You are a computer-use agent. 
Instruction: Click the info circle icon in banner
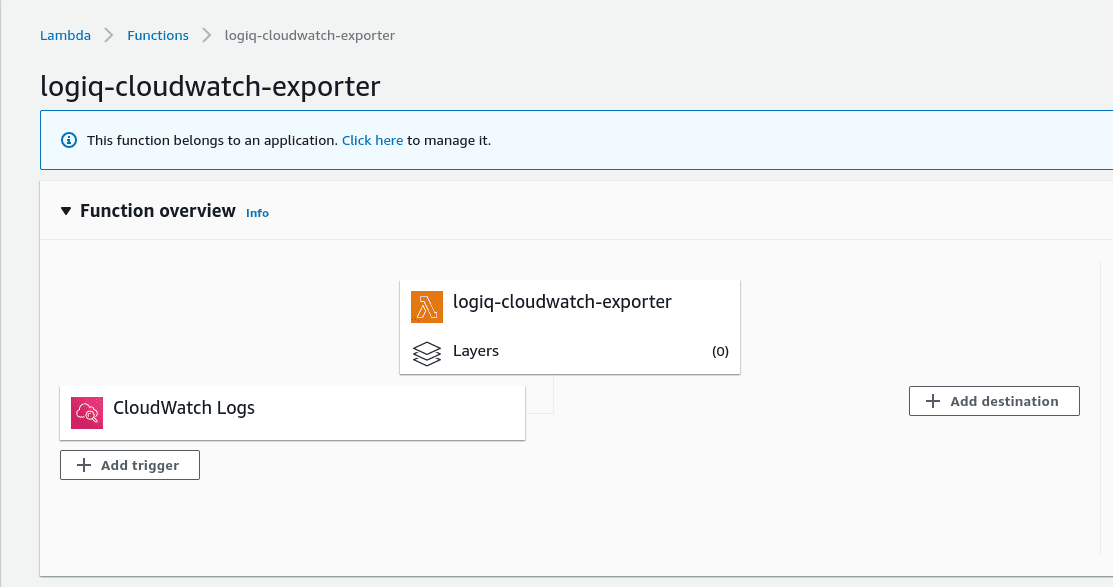click(69, 140)
